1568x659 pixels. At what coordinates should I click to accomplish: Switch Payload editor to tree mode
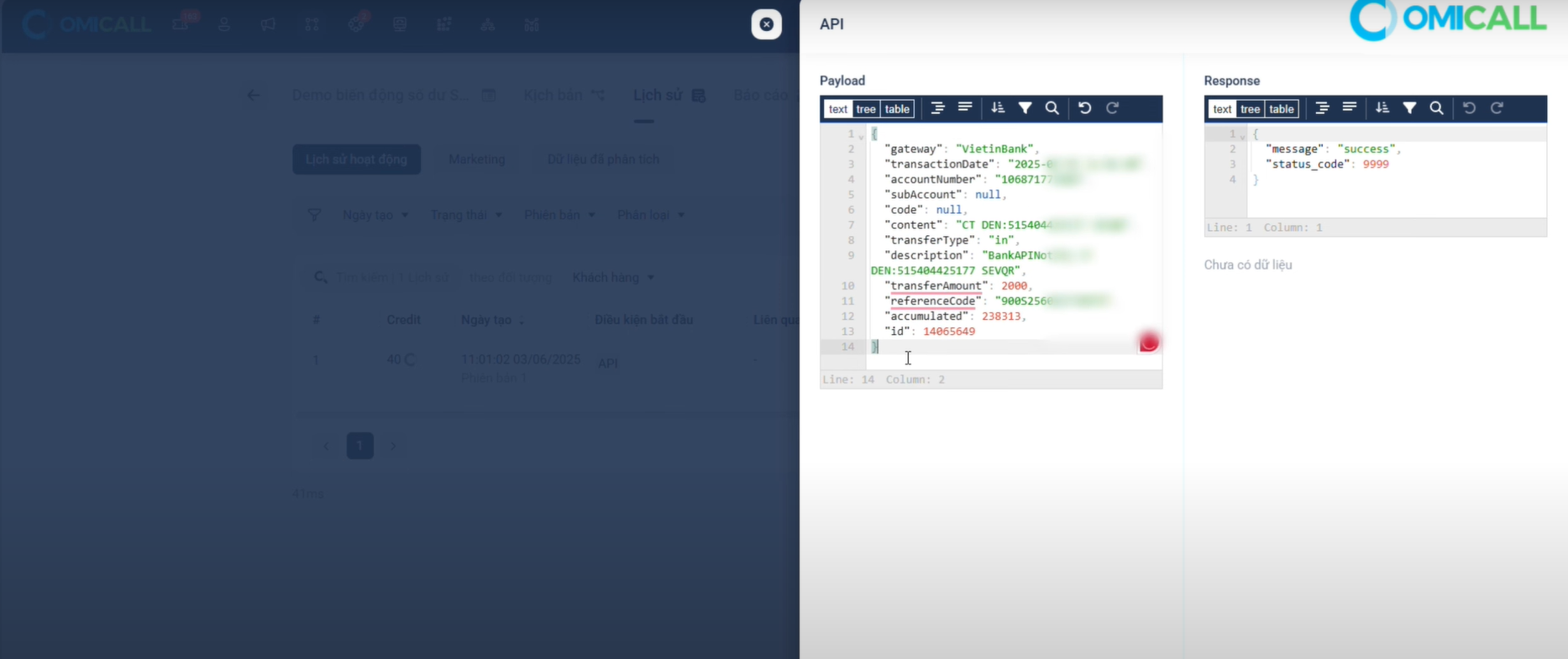pyautogui.click(x=866, y=109)
